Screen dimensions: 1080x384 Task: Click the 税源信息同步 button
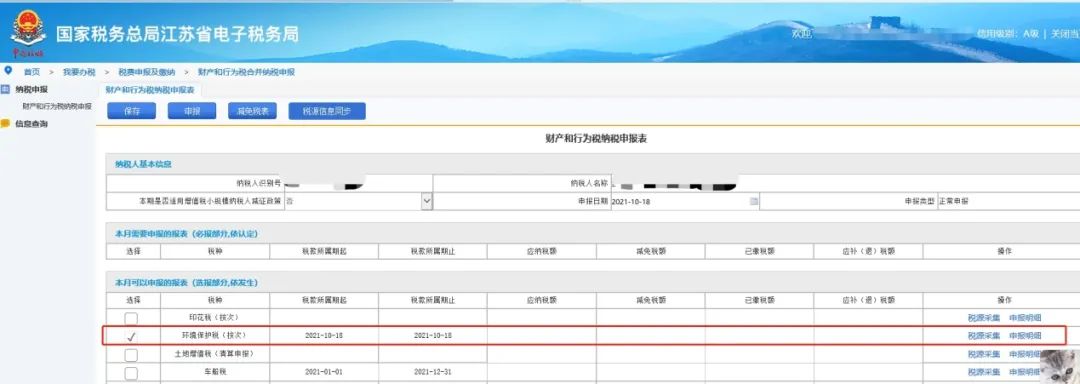pos(327,111)
